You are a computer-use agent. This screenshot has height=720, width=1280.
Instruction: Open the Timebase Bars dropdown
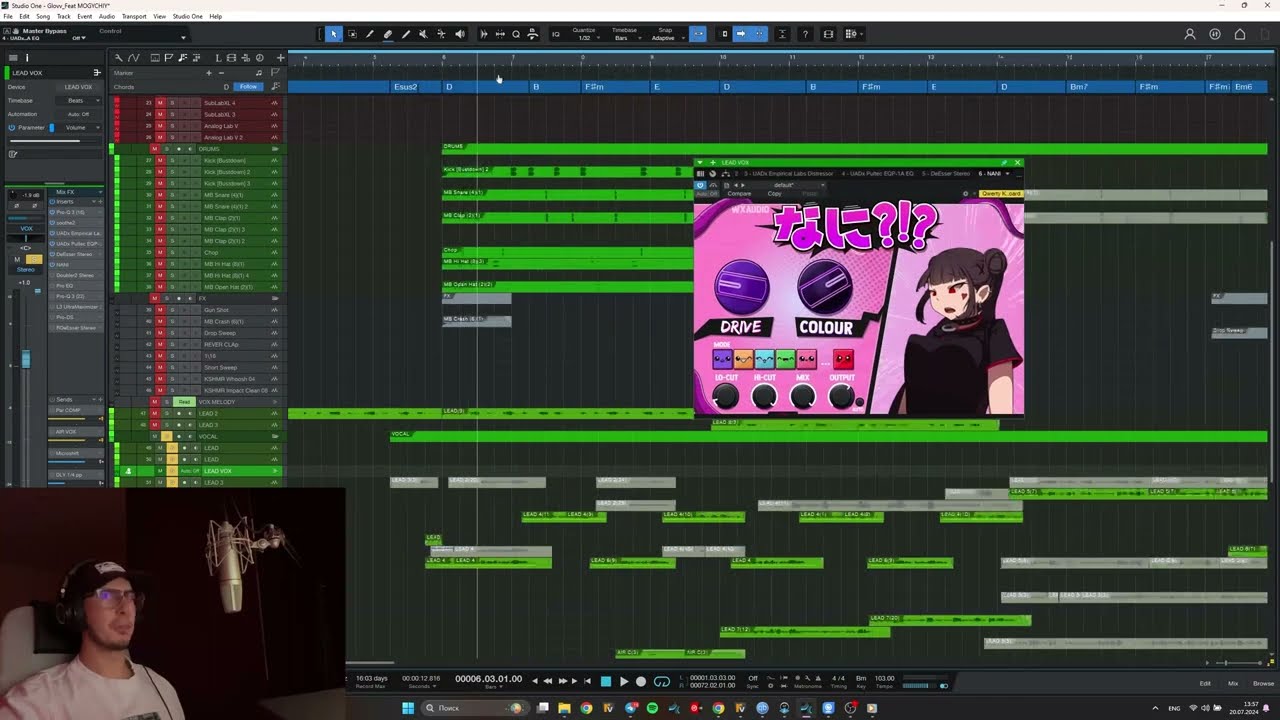point(624,38)
